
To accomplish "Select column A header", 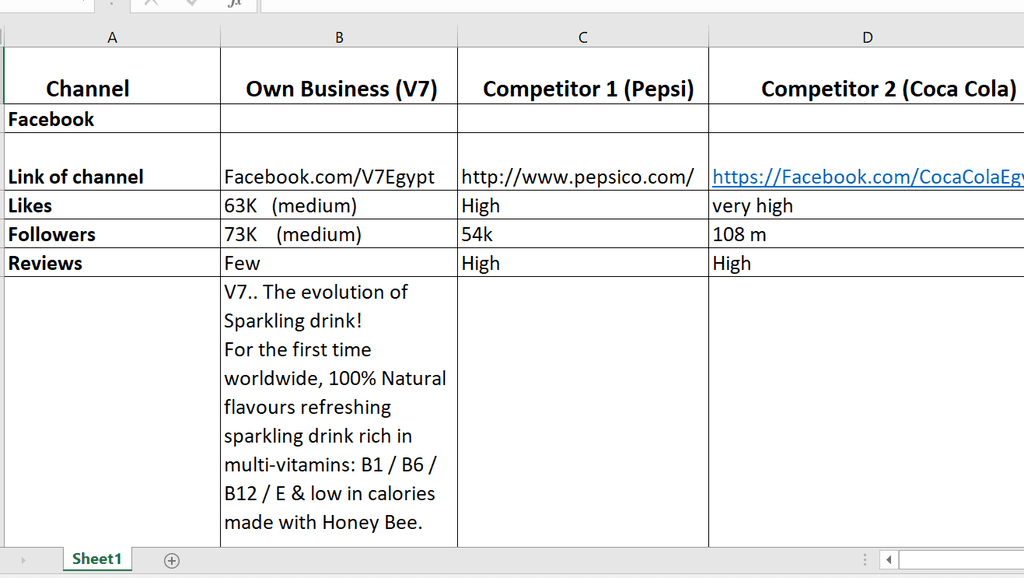I will point(112,37).
